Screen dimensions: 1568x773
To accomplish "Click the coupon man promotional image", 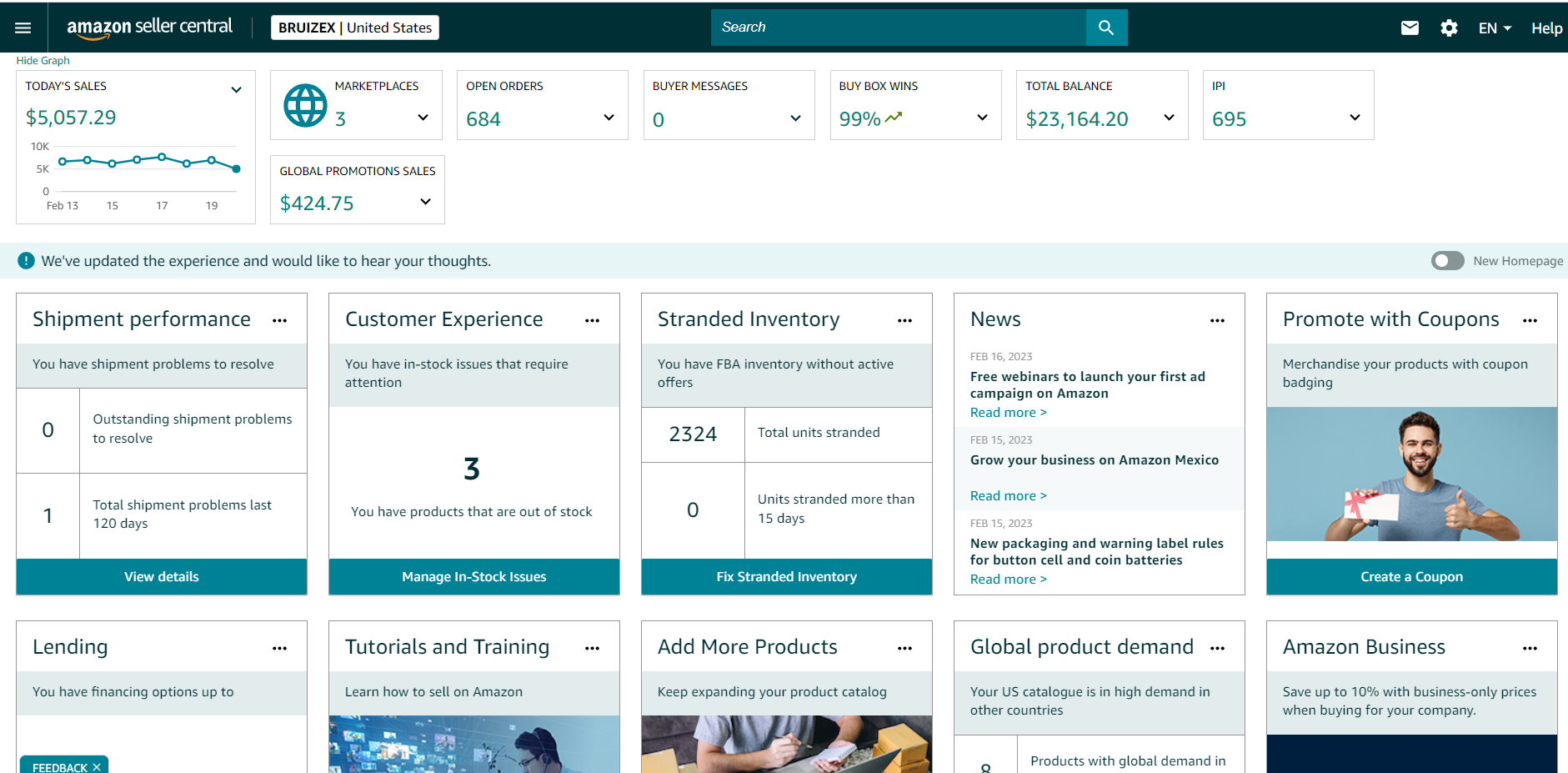I will [1412, 474].
